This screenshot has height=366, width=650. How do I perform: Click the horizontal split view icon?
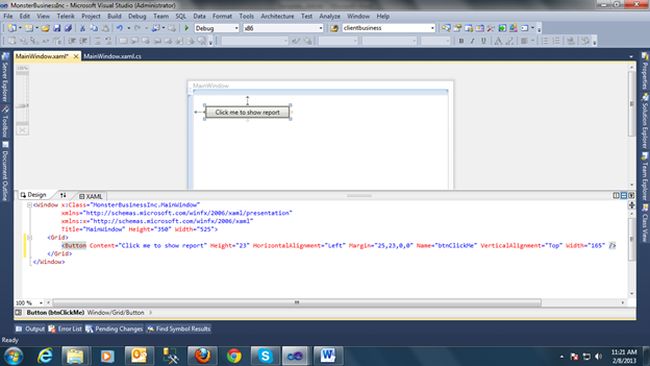click(623, 195)
